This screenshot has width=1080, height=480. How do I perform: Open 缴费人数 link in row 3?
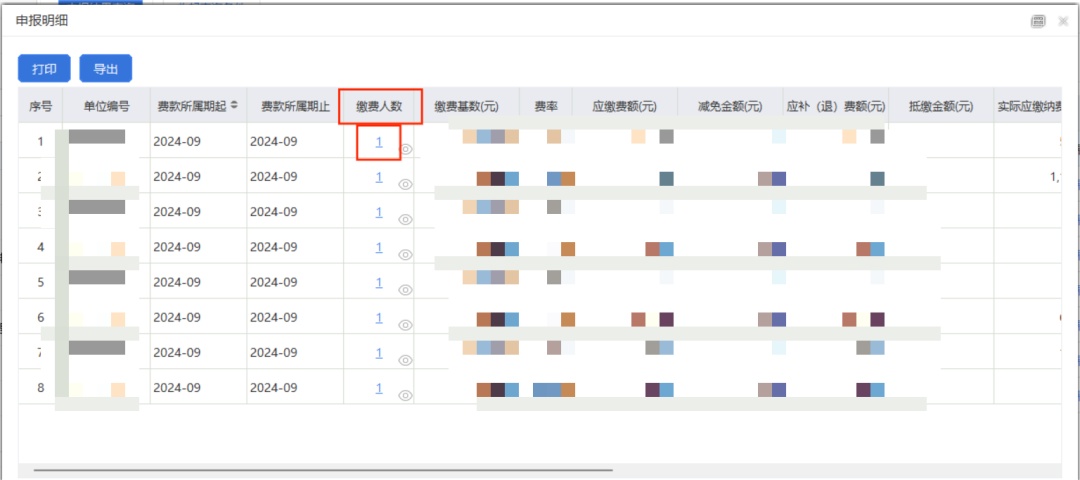(x=379, y=212)
